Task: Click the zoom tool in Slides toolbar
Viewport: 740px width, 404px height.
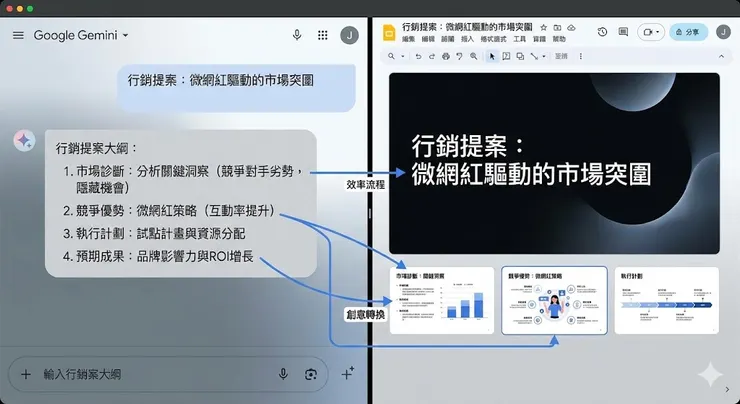Action: pyautogui.click(x=473, y=56)
